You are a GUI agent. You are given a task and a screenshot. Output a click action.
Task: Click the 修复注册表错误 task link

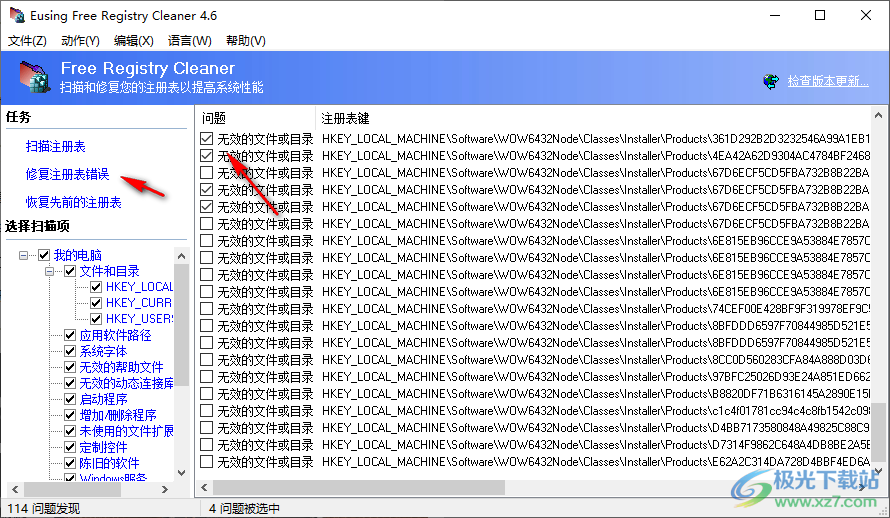(68, 174)
